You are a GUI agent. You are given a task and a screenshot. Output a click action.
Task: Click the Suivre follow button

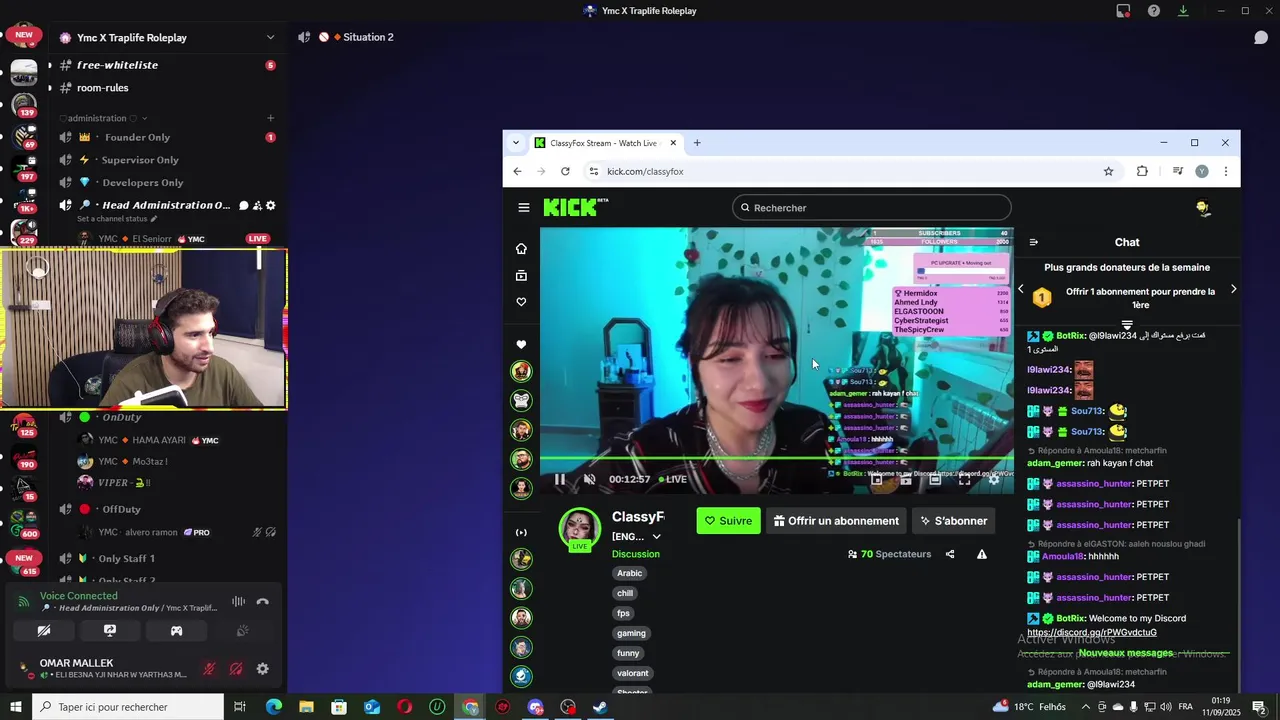[x=728, y=521]
